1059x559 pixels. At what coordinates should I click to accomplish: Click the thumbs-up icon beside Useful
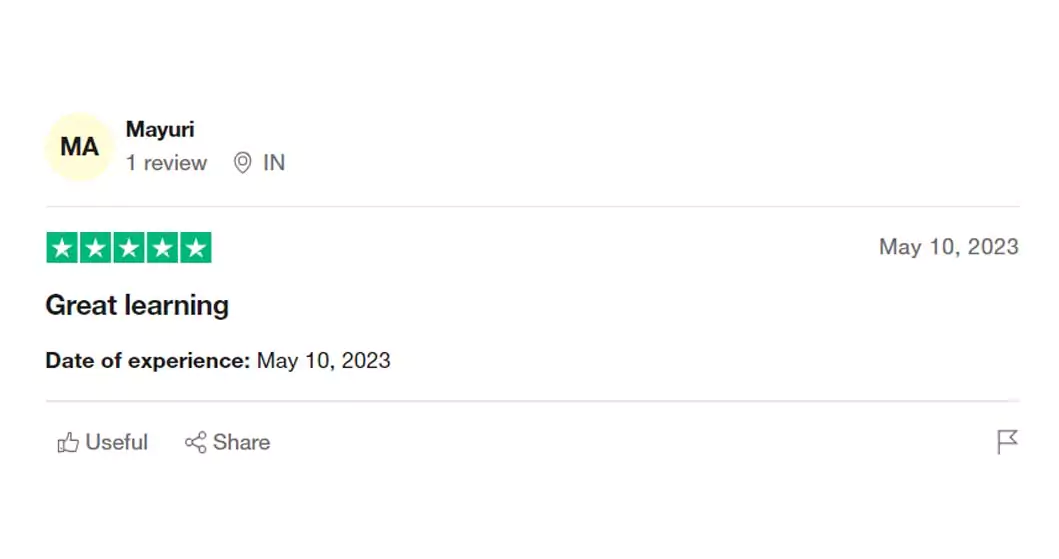coord(68,443)
